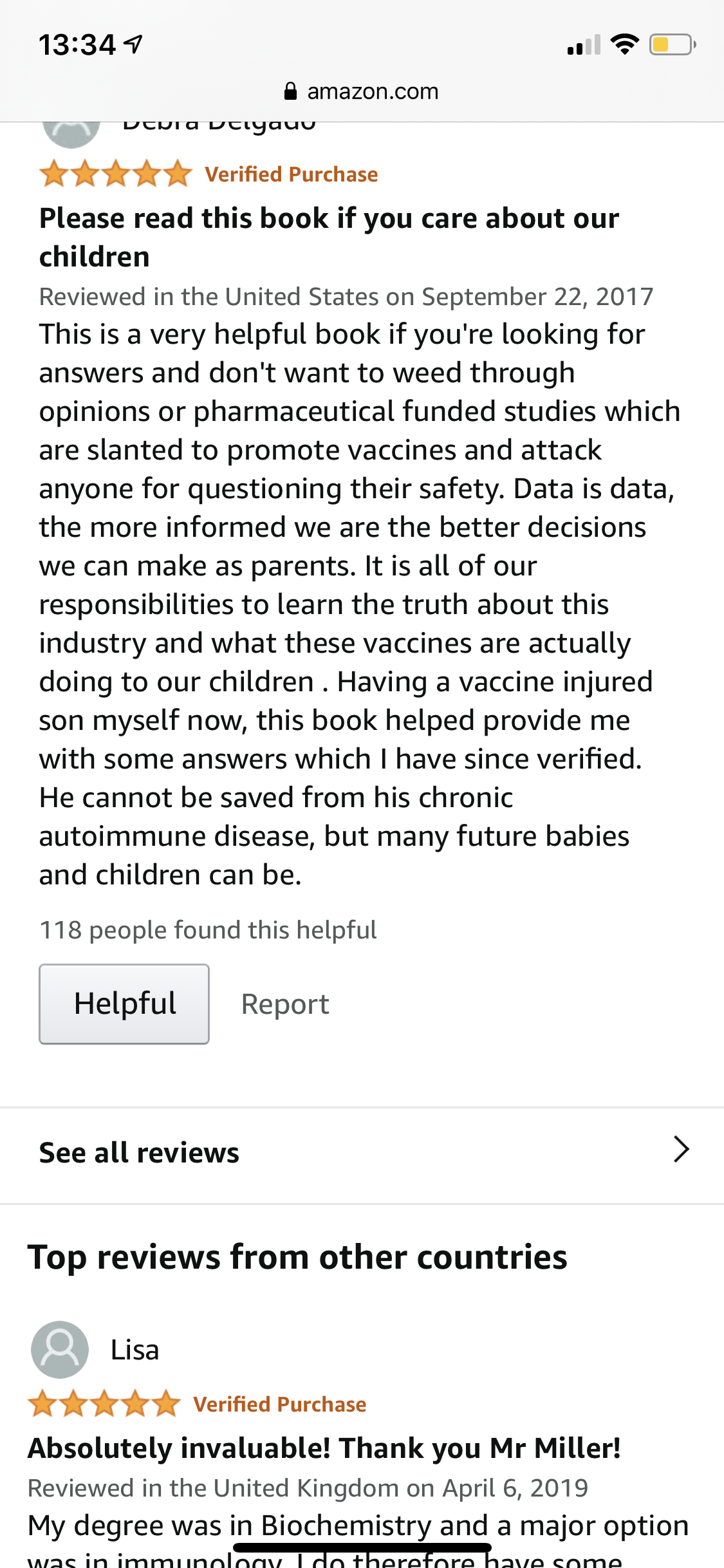
Task: Open See all reviews
Action: 139,1152
